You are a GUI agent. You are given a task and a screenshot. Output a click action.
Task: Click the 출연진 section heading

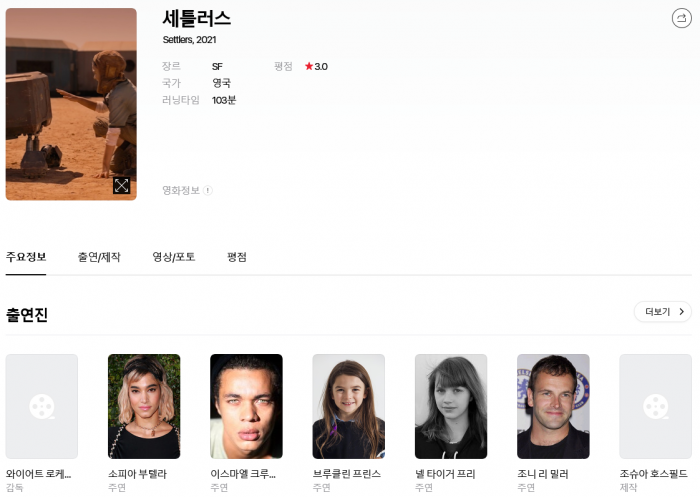(27, 315)
